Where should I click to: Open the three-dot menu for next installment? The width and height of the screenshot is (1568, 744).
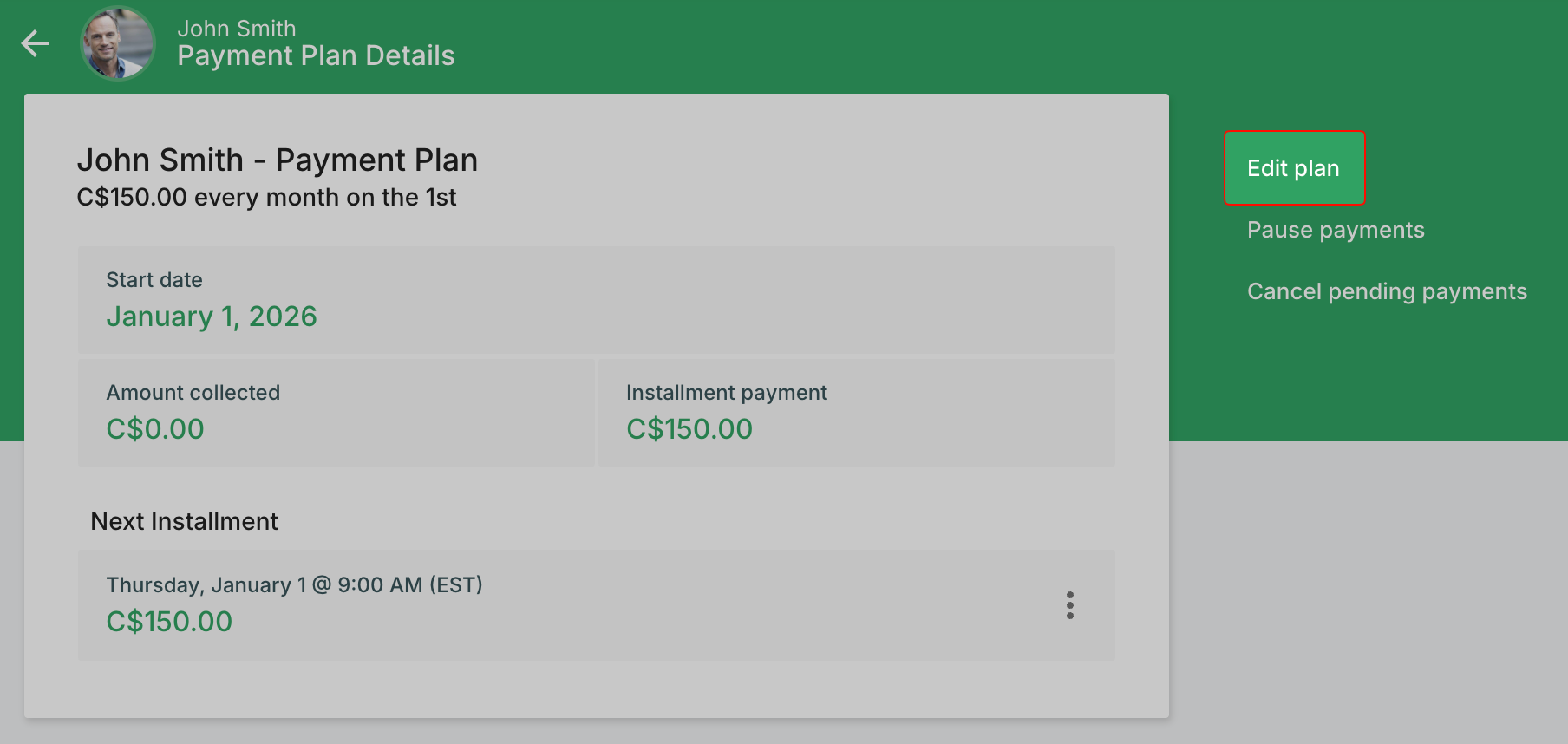pyautogui.click(x=1069, y=605)
